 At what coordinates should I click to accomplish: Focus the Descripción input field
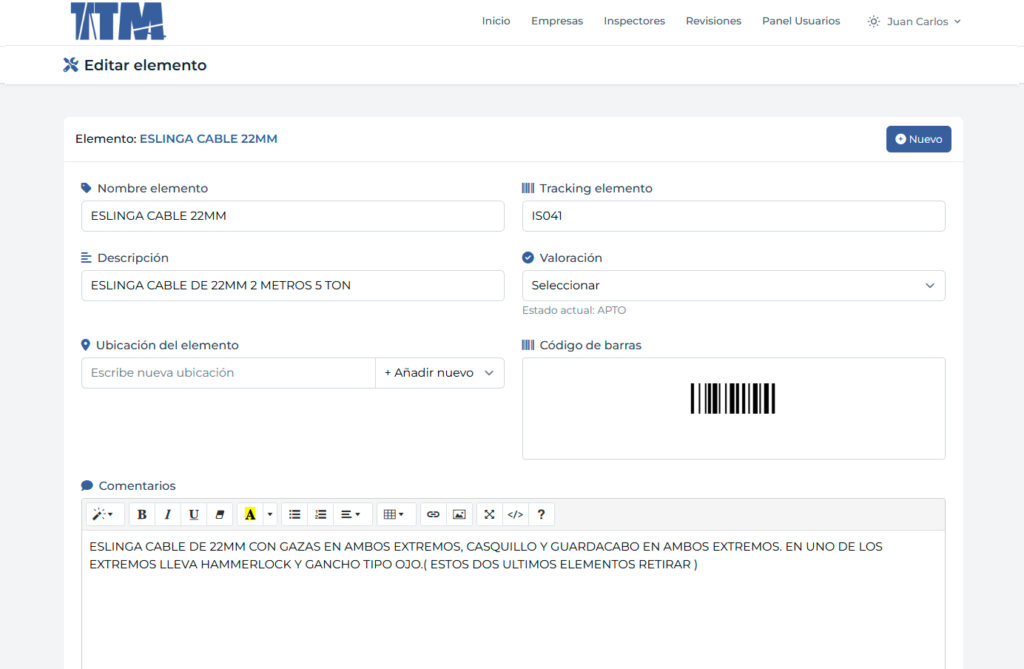pyautogui.click(x=293, y=286)
